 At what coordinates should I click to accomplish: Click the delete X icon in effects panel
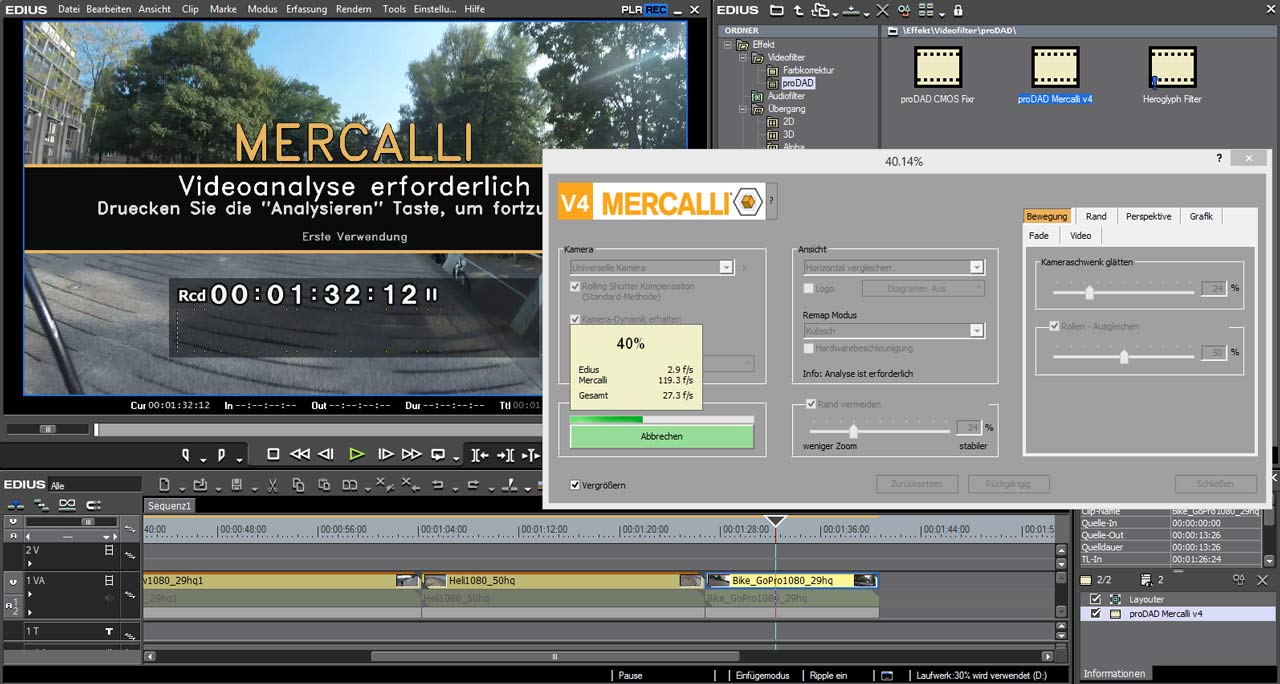(881, 10)
